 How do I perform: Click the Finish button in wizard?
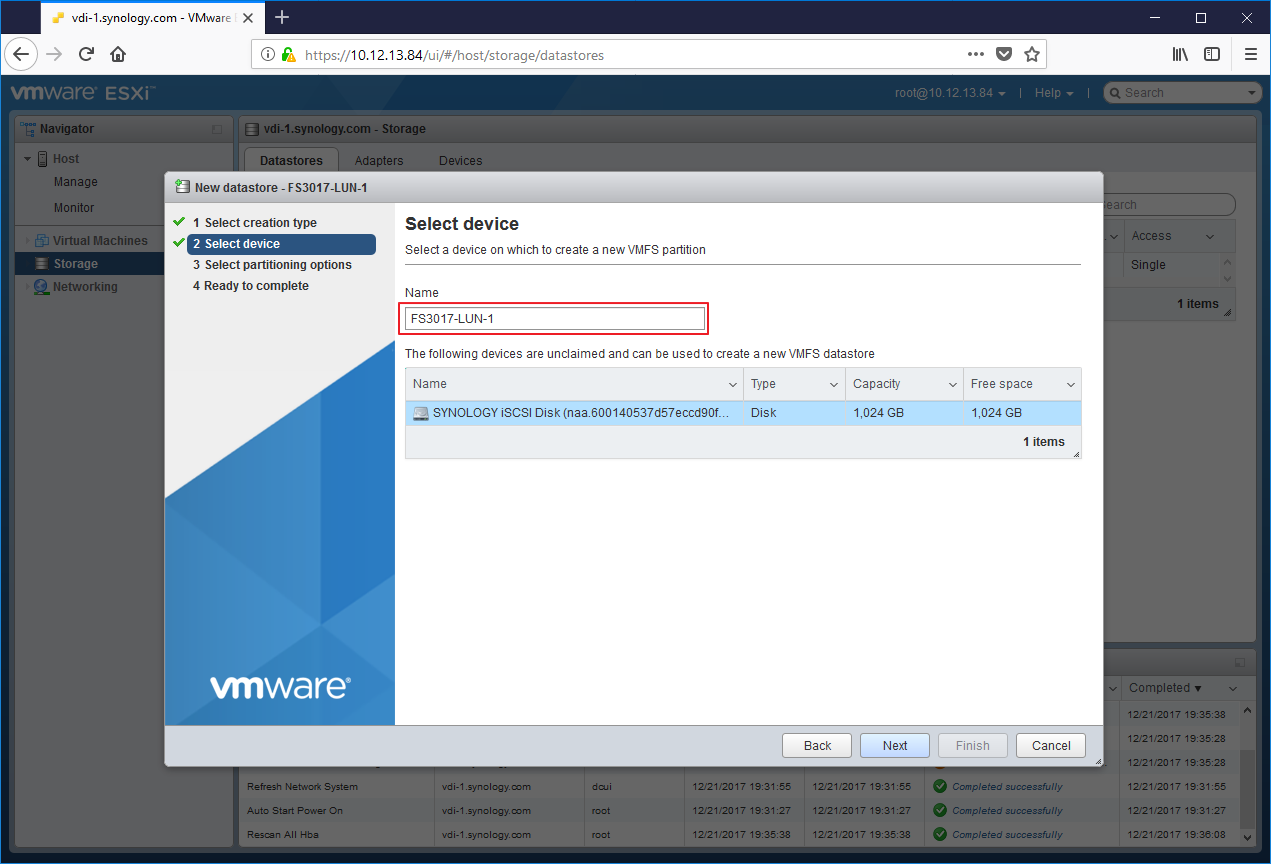(972, 745)
